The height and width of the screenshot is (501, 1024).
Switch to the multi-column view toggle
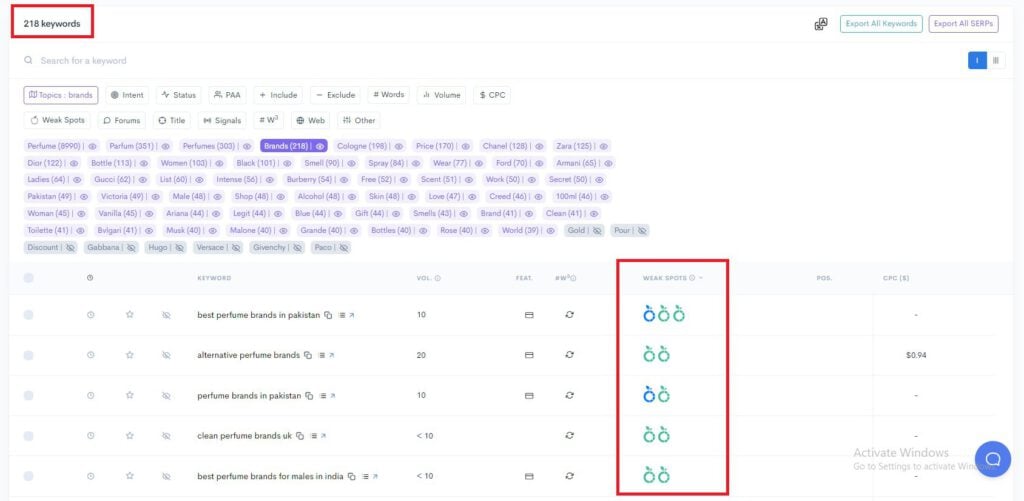996,61
